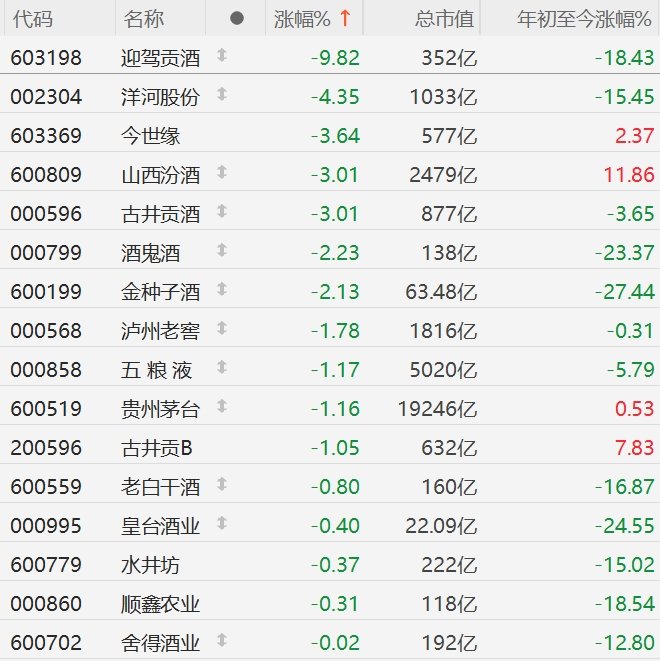Click stock code 000858
This screenshot has height=661, width=660.
(46, 370)
